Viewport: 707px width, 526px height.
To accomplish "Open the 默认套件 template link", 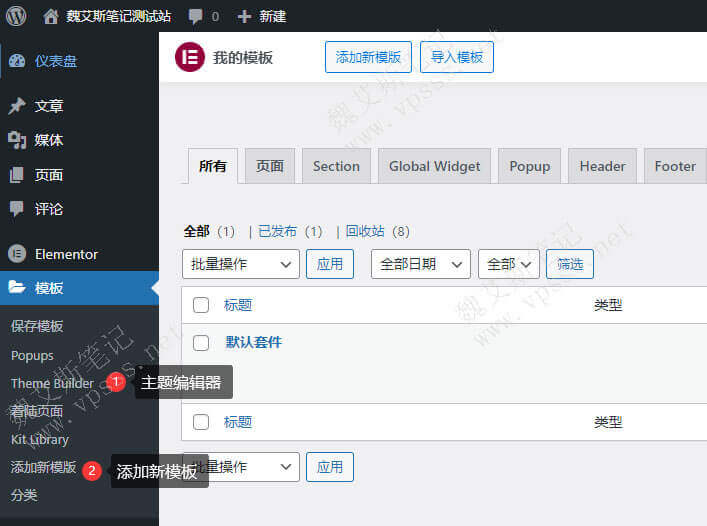I will coord(253,342).
